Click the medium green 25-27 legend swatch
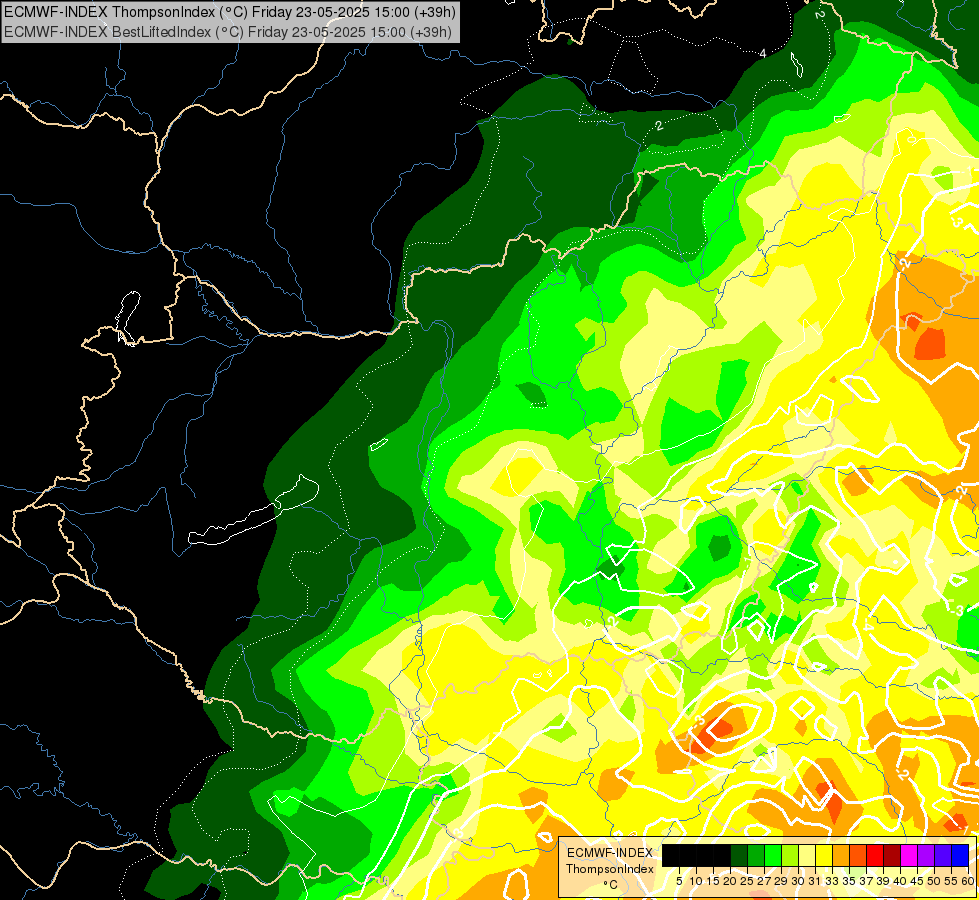The height and width of the screenshot is (900, 979). coord(756,856)
